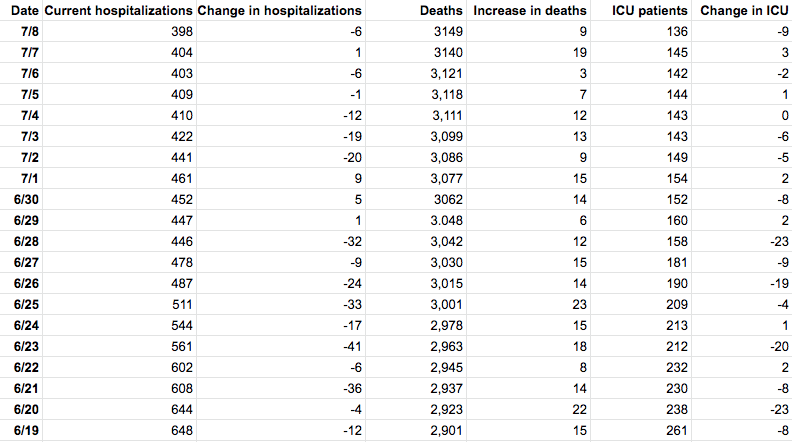
Task: Click the 6/19 date cell
Action: 28,431
